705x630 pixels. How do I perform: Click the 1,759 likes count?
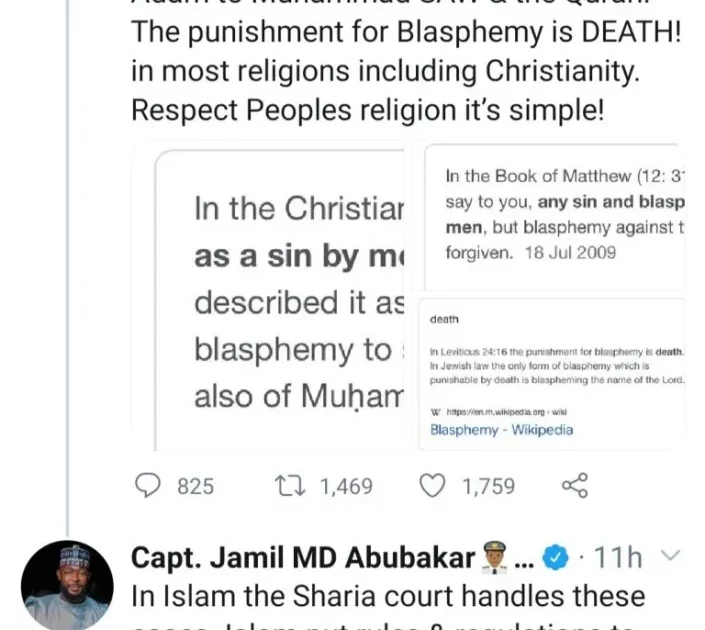pos(488,487)
